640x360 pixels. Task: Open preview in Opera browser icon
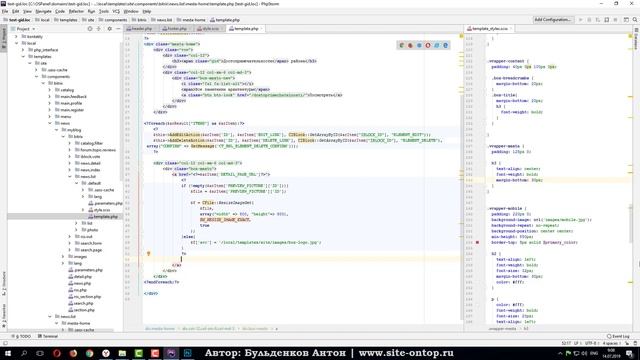(x=428, y=45)
